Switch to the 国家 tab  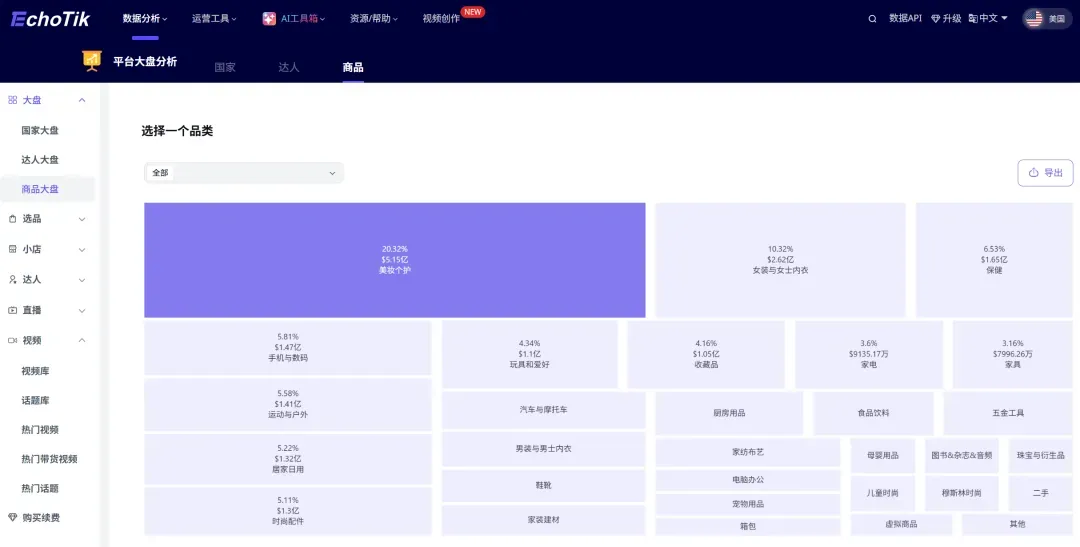(x=225, y=67)
